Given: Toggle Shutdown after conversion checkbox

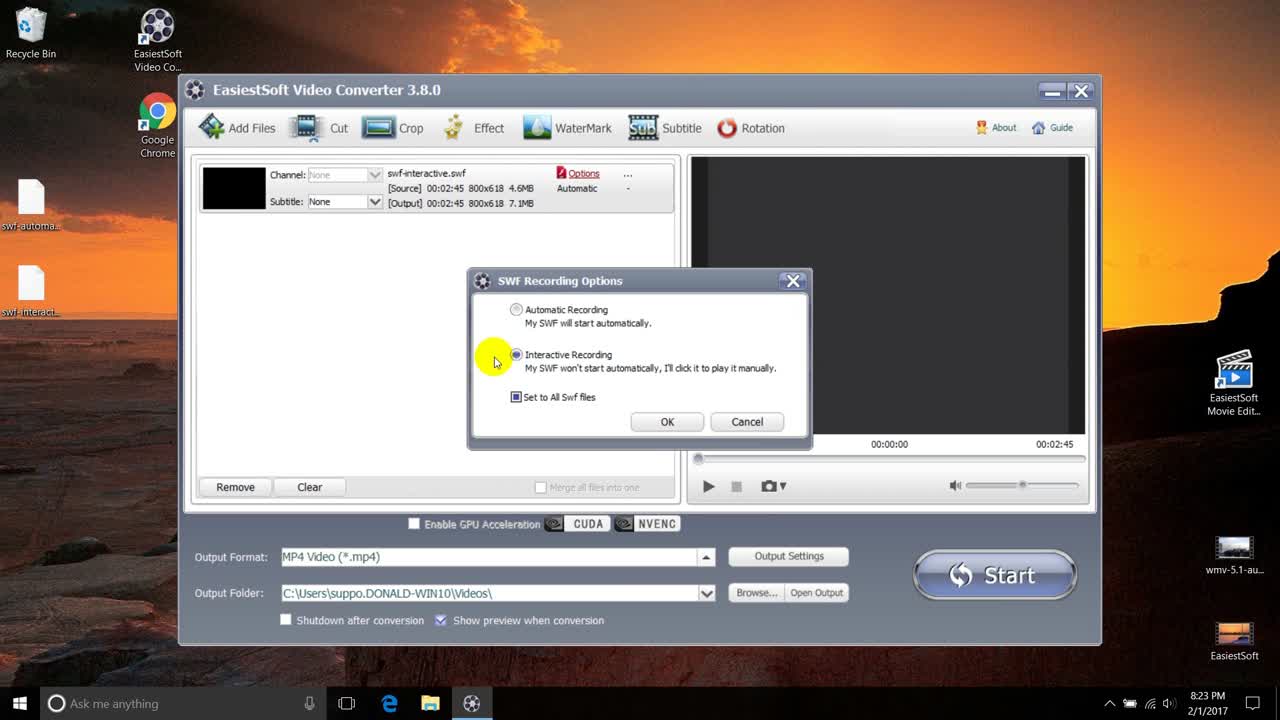Looking at the screenshot, I should (x=286, y=620).
